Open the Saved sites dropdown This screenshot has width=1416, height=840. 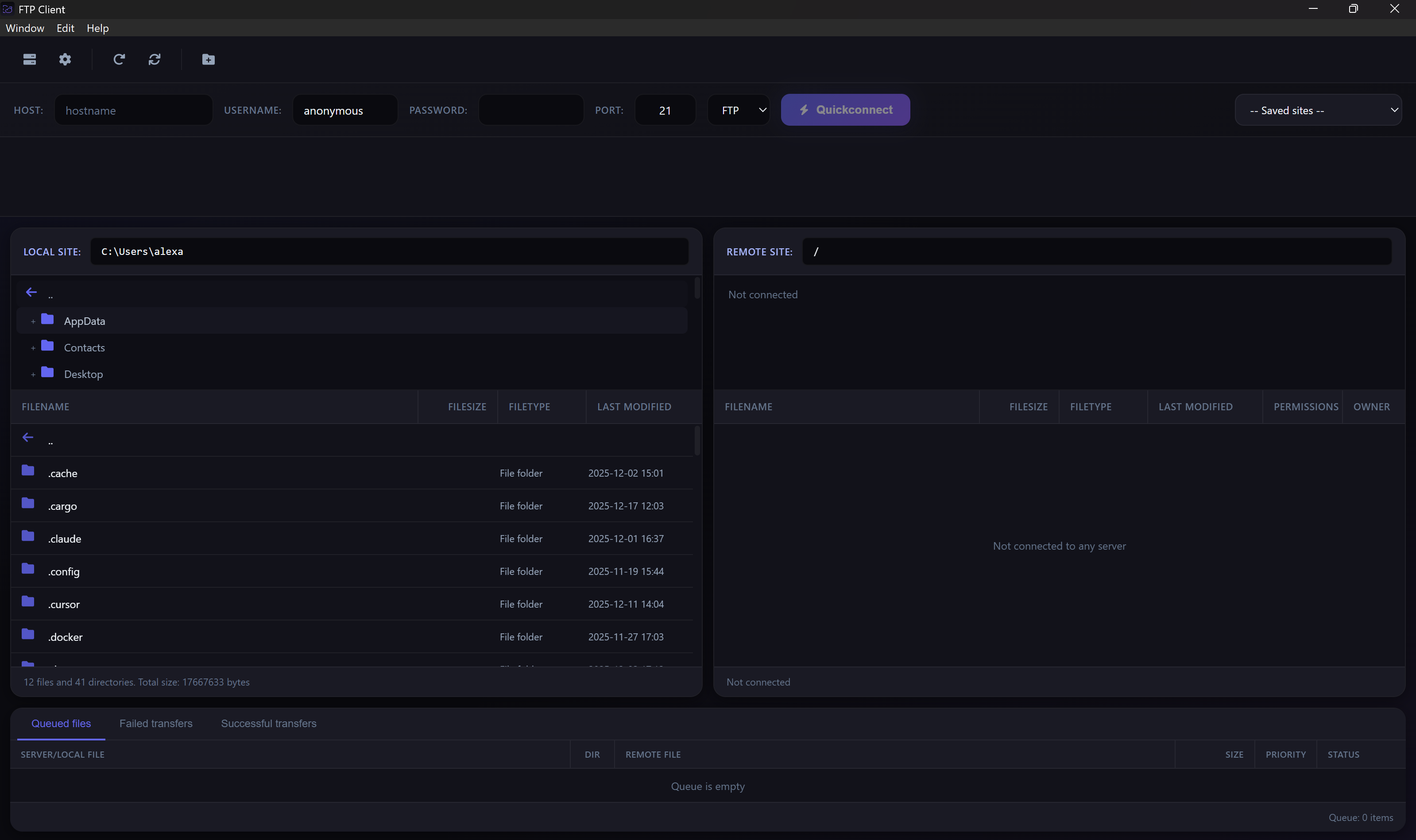click(1318, 110)
